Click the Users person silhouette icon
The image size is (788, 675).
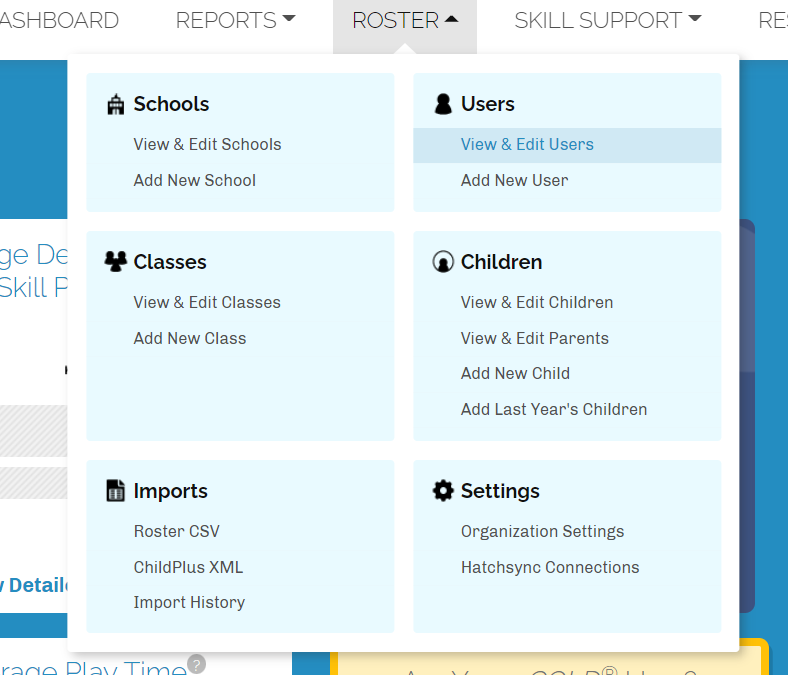pyautogui.click(x=443, y=105)
